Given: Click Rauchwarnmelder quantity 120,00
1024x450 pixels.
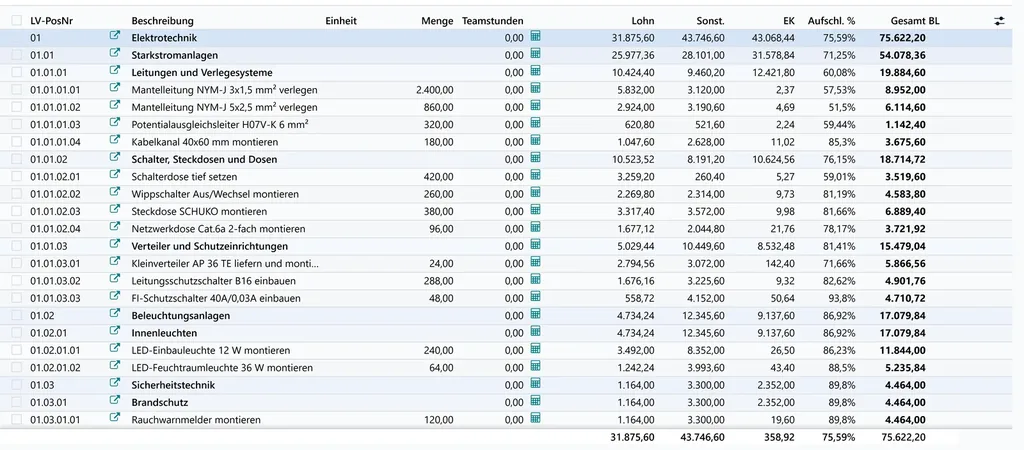Looking at the screenshot, I should pos(439,419).
